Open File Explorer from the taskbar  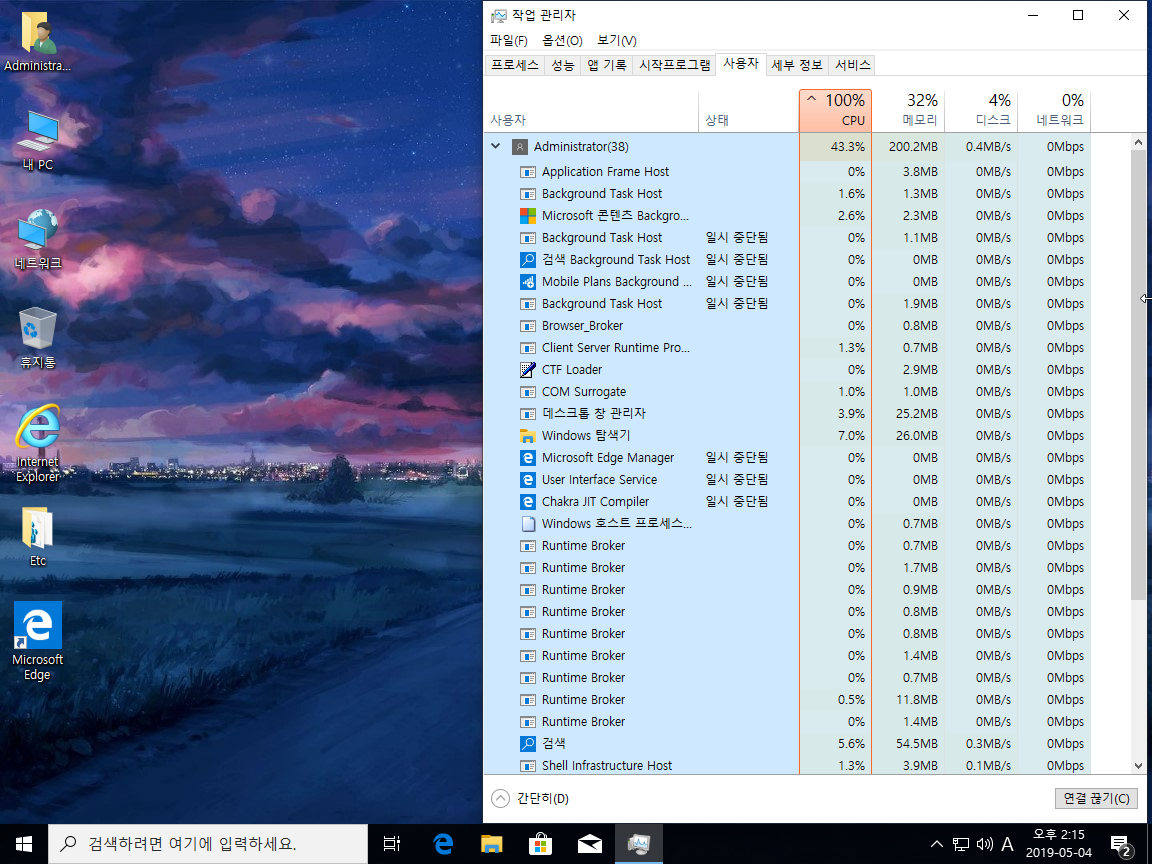492,843
